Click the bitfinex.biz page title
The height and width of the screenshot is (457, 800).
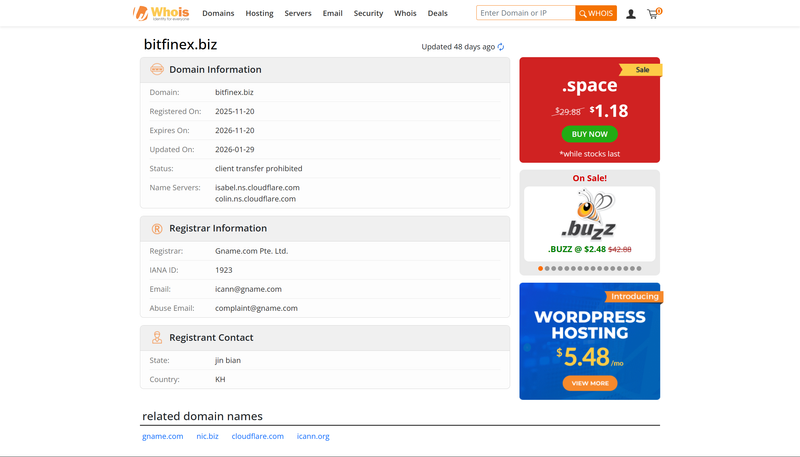[181, 45]
